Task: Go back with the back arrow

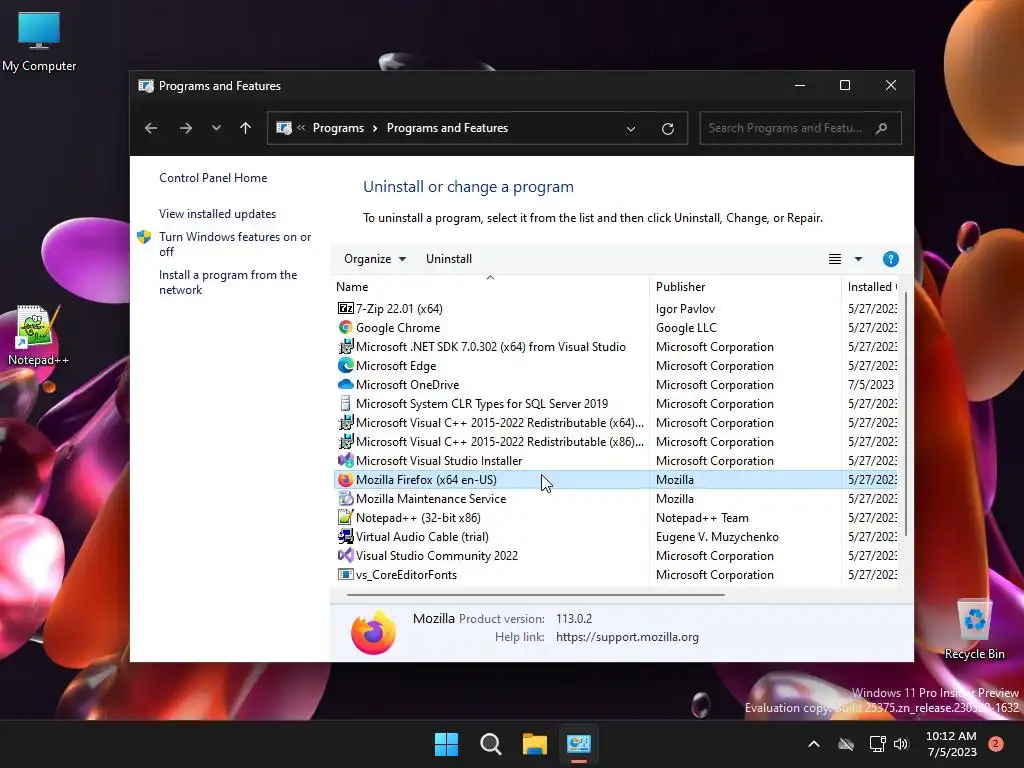Action: point(151,128)
